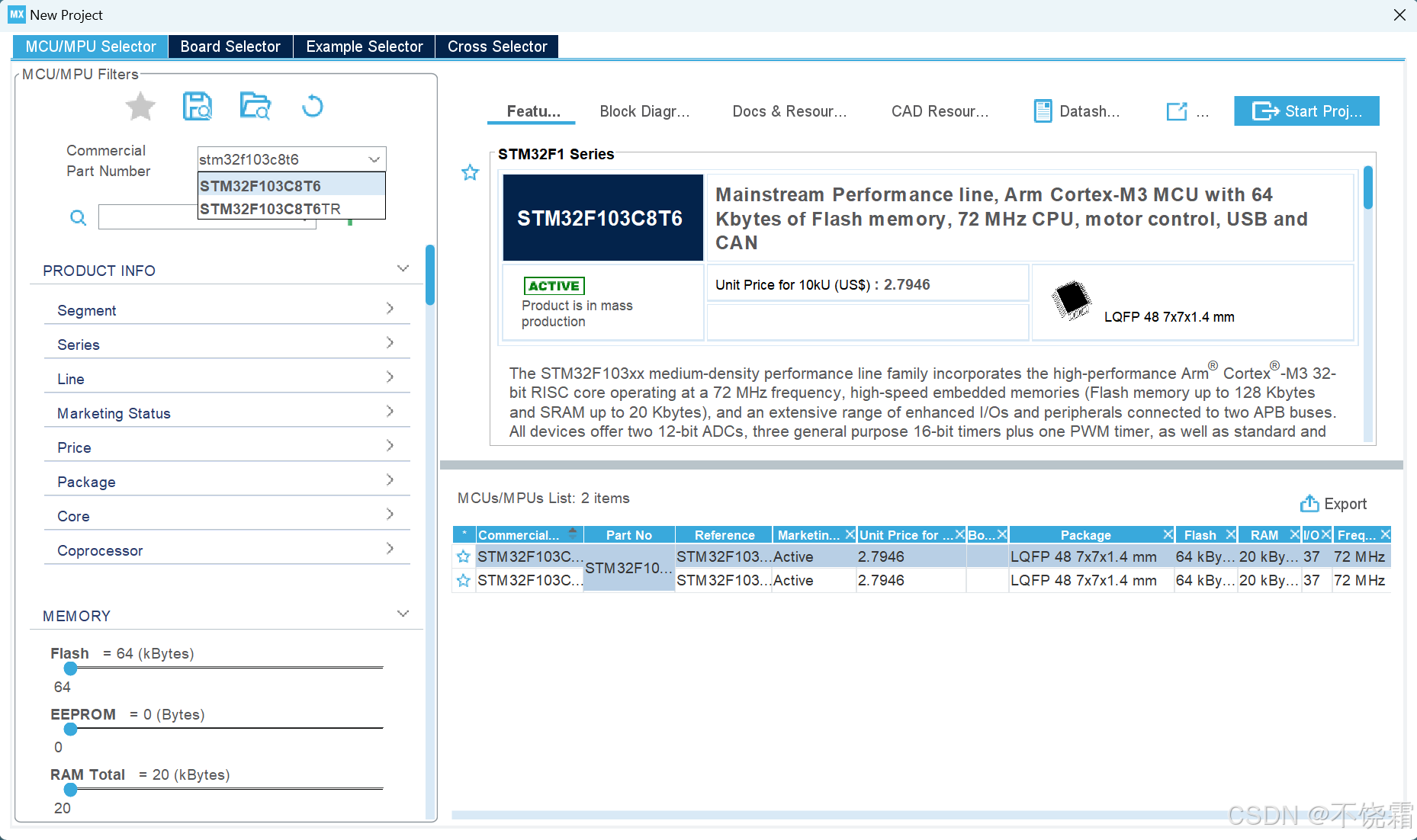Switch to the Example Selector tab

364,46
